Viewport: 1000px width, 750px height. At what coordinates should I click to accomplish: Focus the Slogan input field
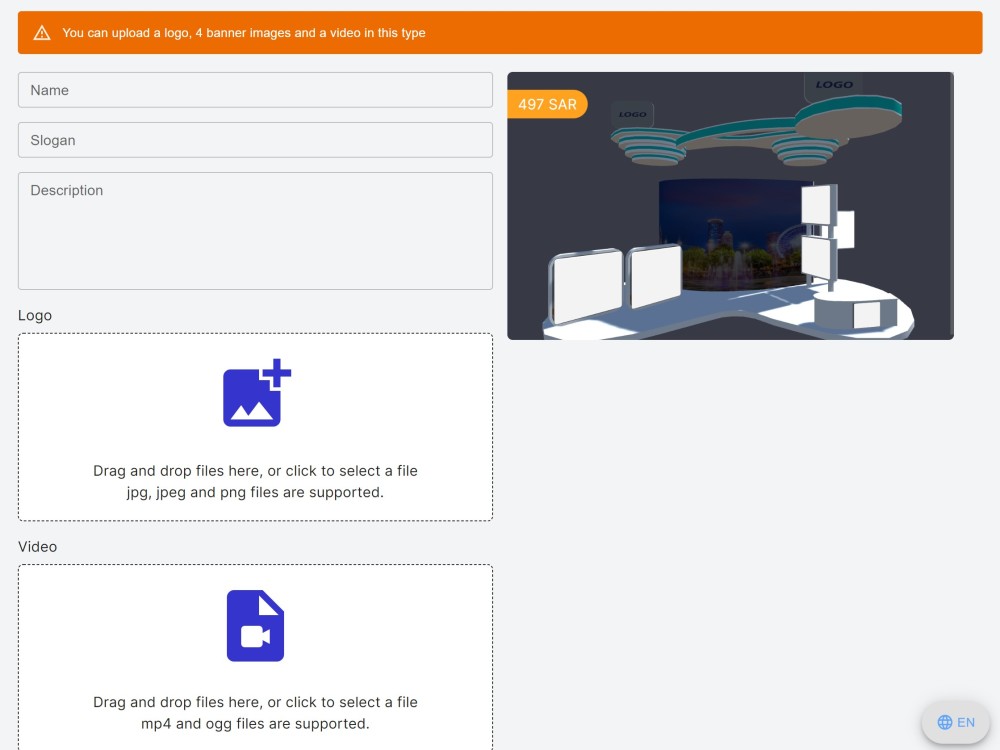coord(255,140)
